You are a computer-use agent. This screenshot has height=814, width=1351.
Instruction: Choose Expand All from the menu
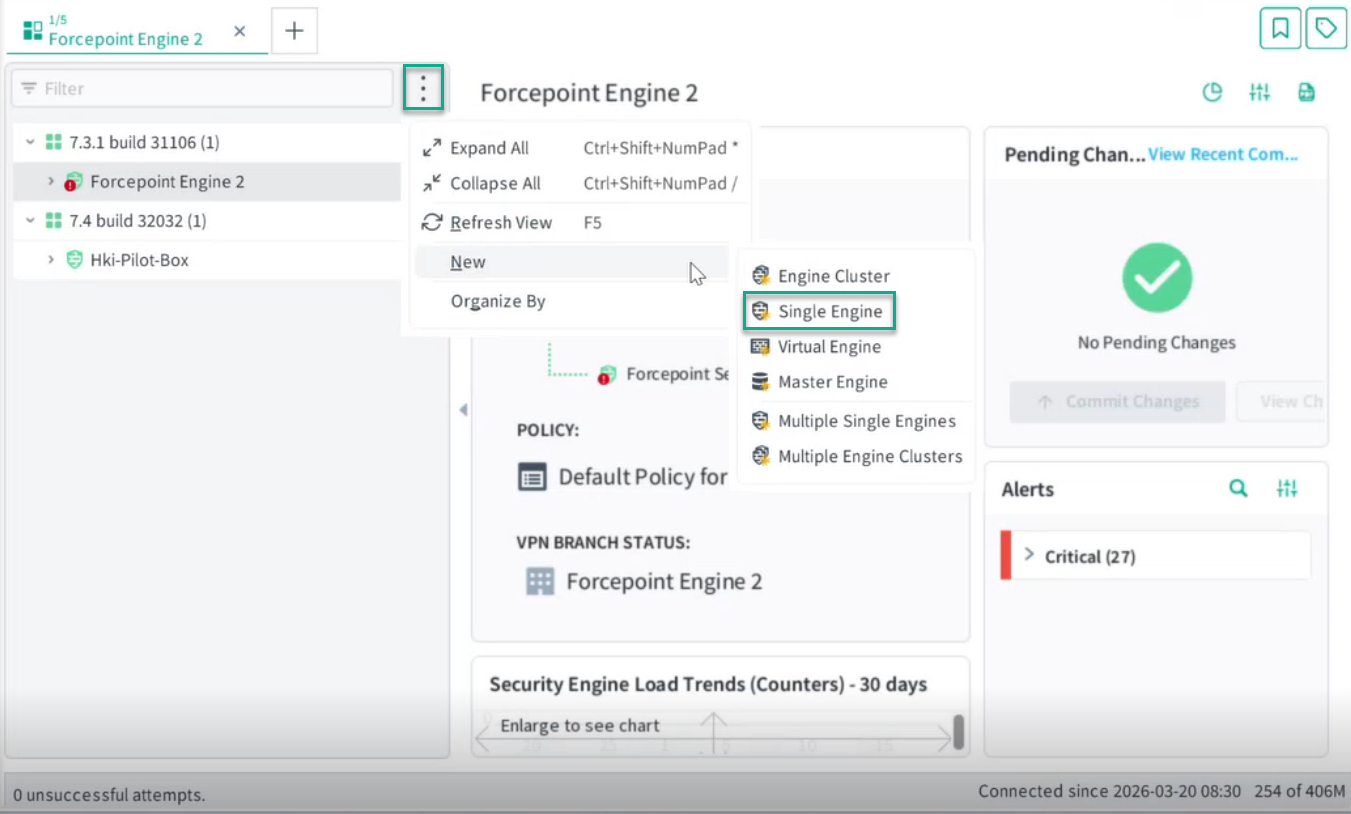[x=580, y=148]
